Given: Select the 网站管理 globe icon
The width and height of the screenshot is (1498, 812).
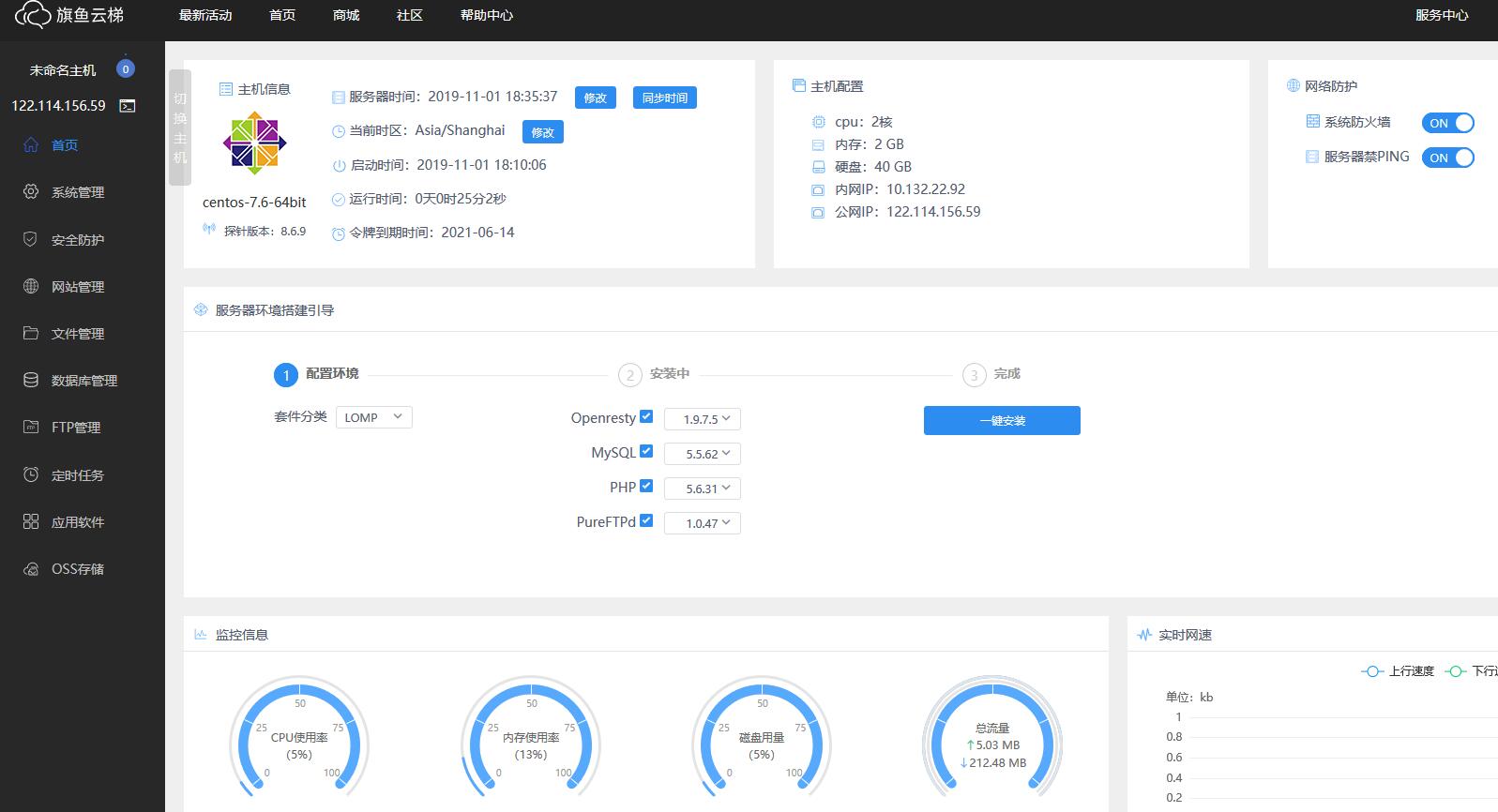Looking at the screenshot, I should tap(31, 286).
